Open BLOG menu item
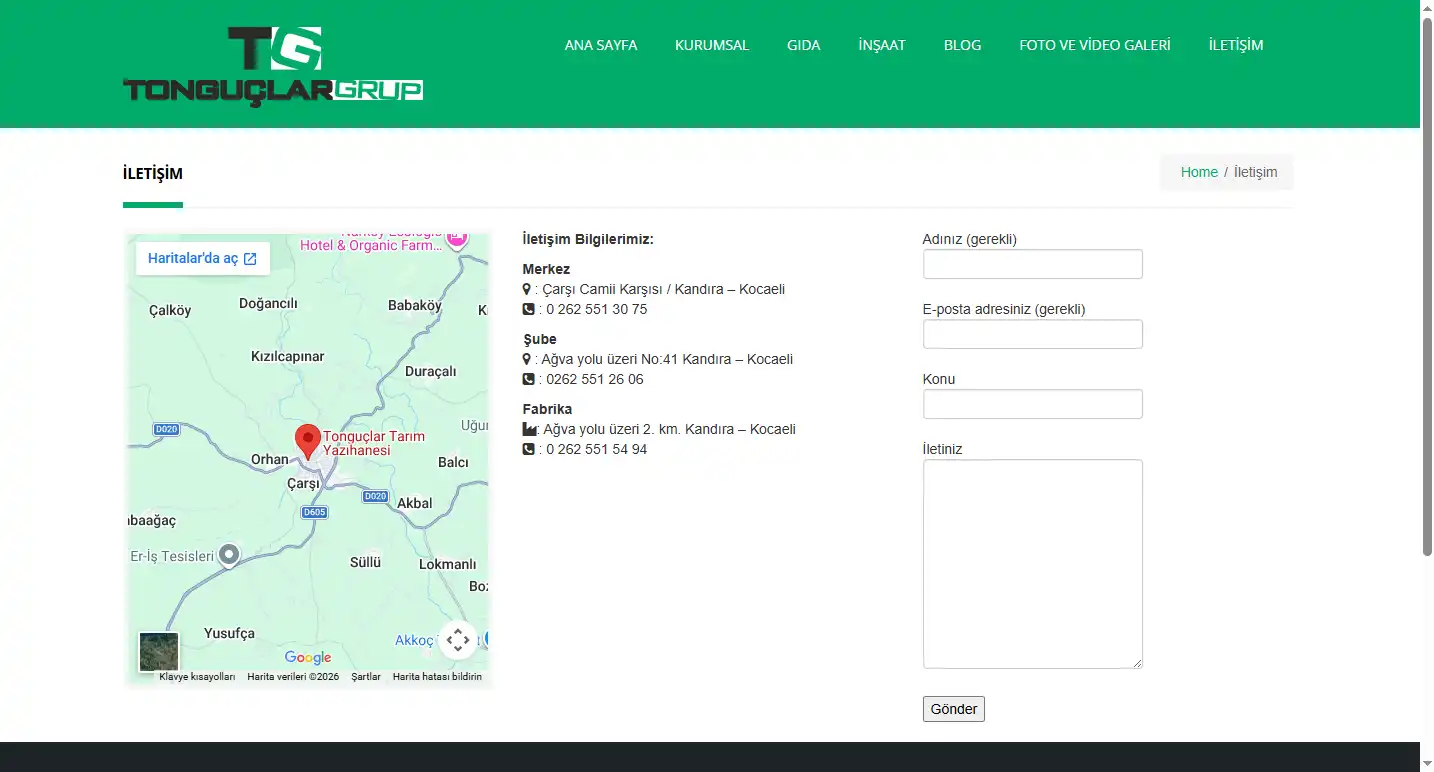Viewport: 1434px width, 772px height. [963, 45]
